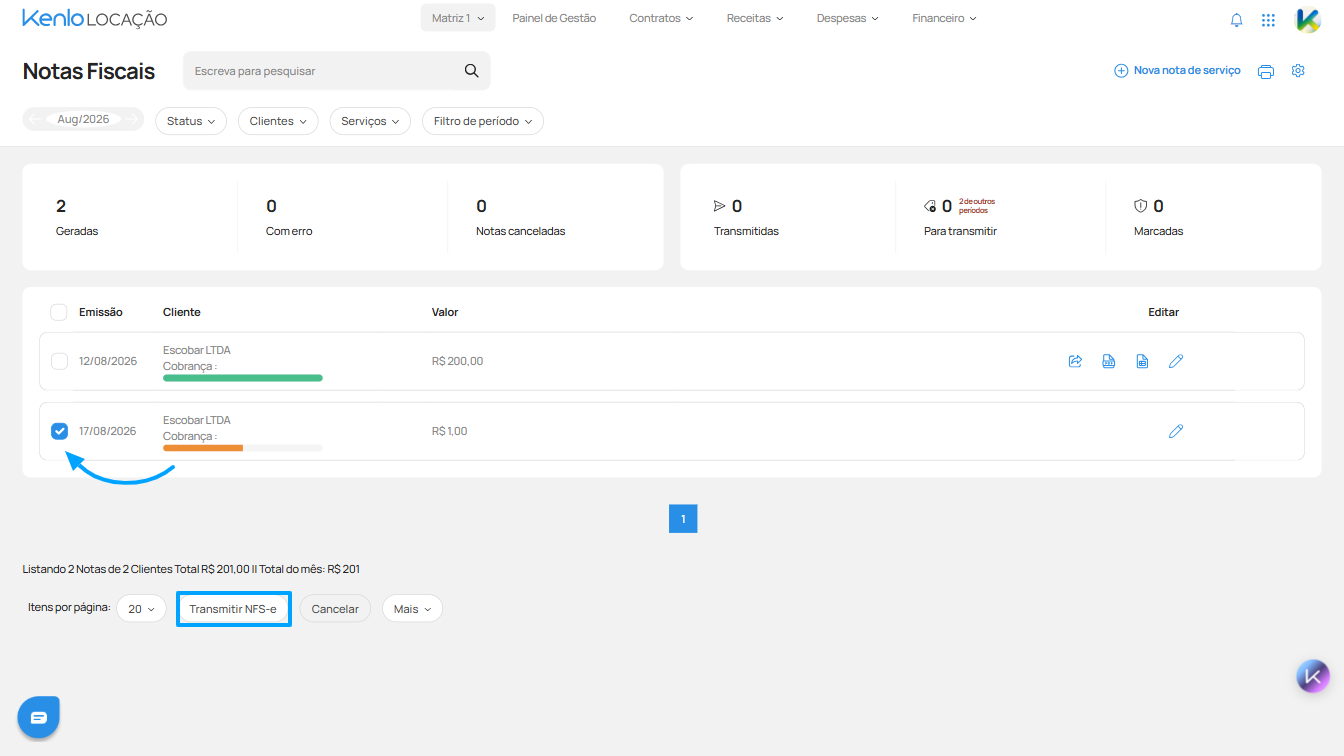Click the 12/08/2026 emission date
This screenshot has height=756, width=1344.
point(108,361)
